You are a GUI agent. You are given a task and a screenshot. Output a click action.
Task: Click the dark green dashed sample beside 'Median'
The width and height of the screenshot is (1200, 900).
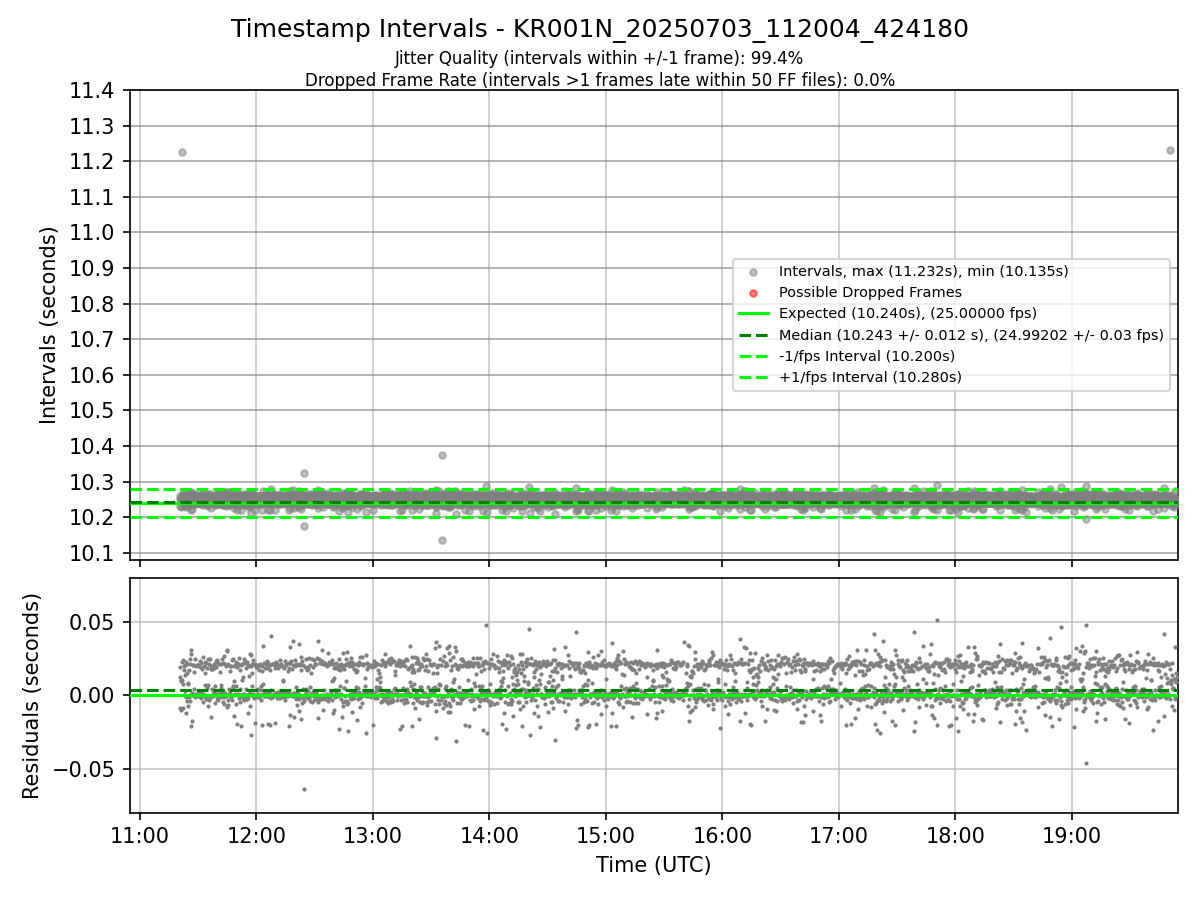click(x=754, y=335)
